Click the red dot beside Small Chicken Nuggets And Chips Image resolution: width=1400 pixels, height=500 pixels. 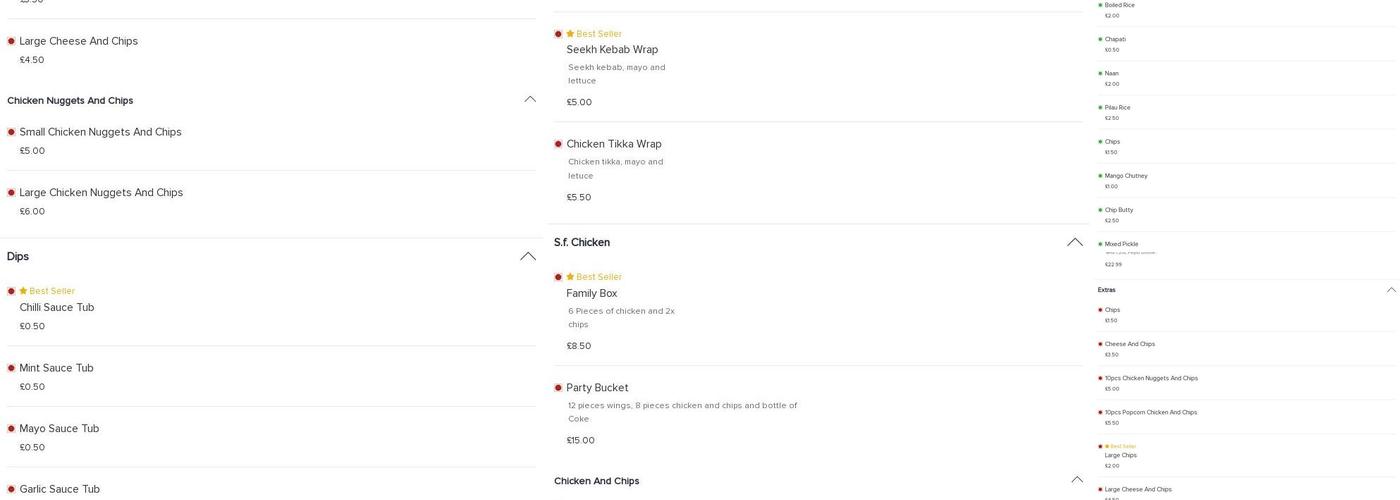click(x=11, y=132)
